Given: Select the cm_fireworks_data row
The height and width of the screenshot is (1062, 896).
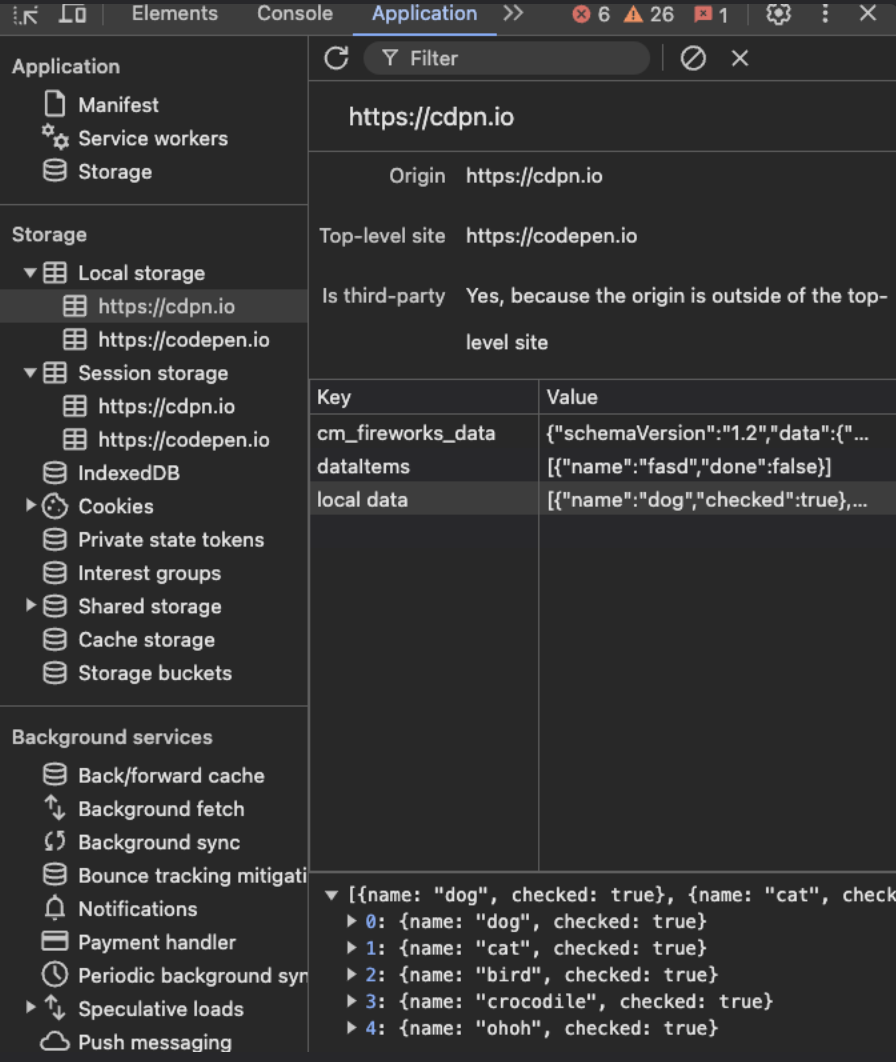Looking at the screenshot, I should [406, 433].
